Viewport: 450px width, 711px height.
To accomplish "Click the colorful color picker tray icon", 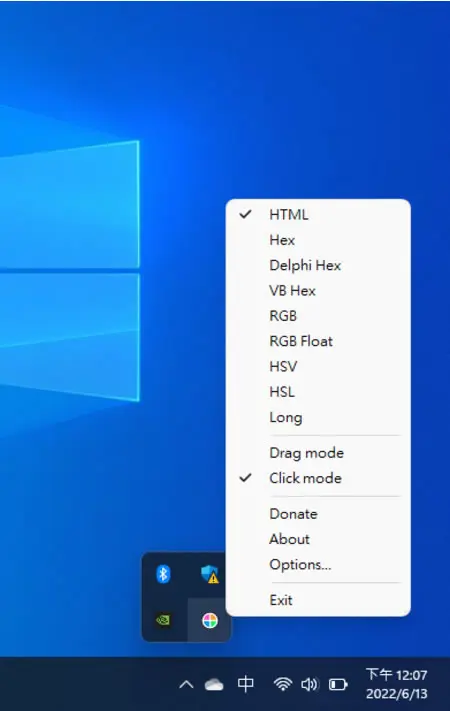I will 210,620.
